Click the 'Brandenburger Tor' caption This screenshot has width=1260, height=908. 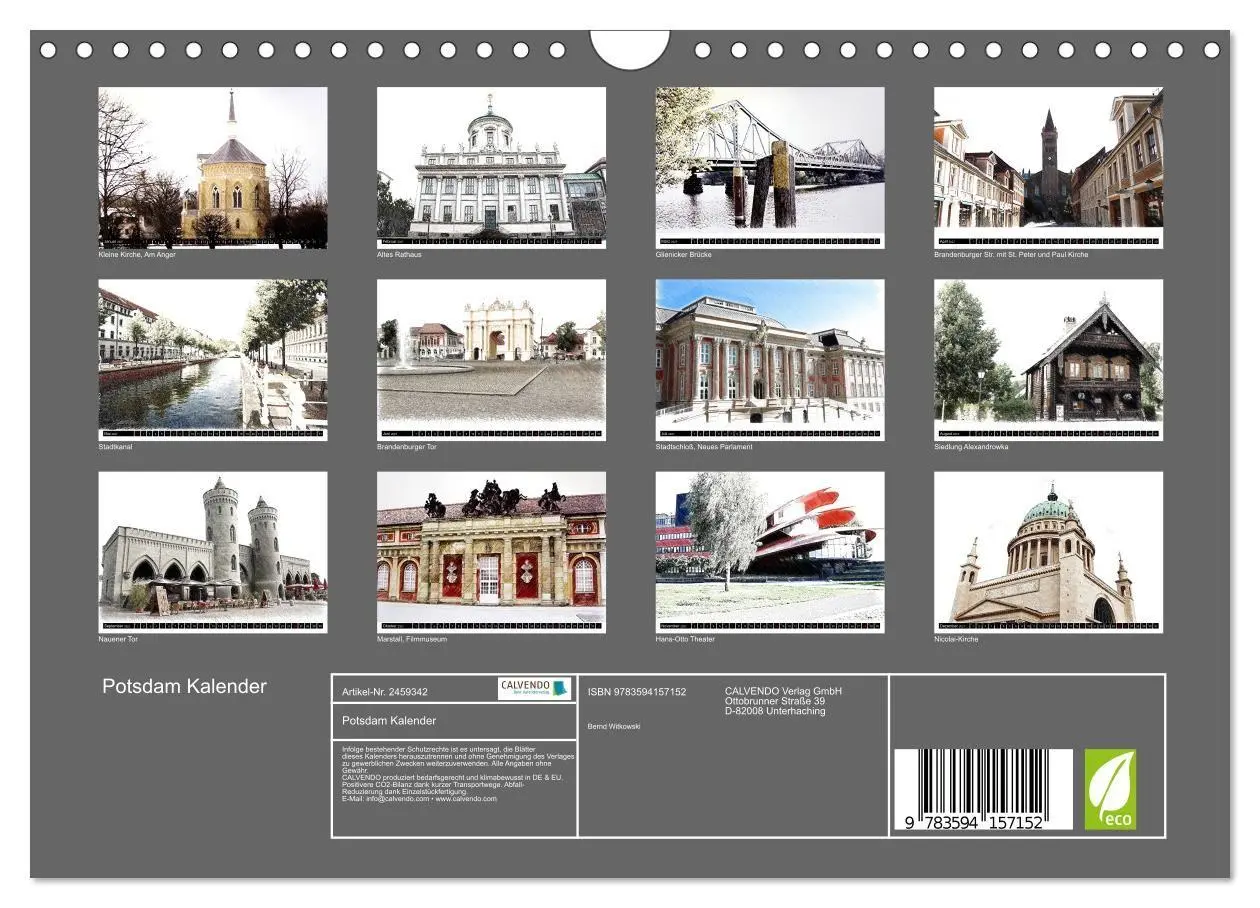tap(407, 447)
